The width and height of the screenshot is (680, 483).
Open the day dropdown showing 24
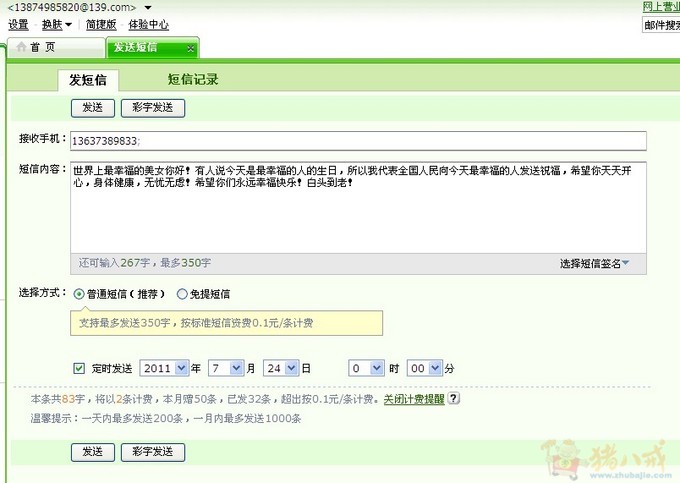[281, 369]
